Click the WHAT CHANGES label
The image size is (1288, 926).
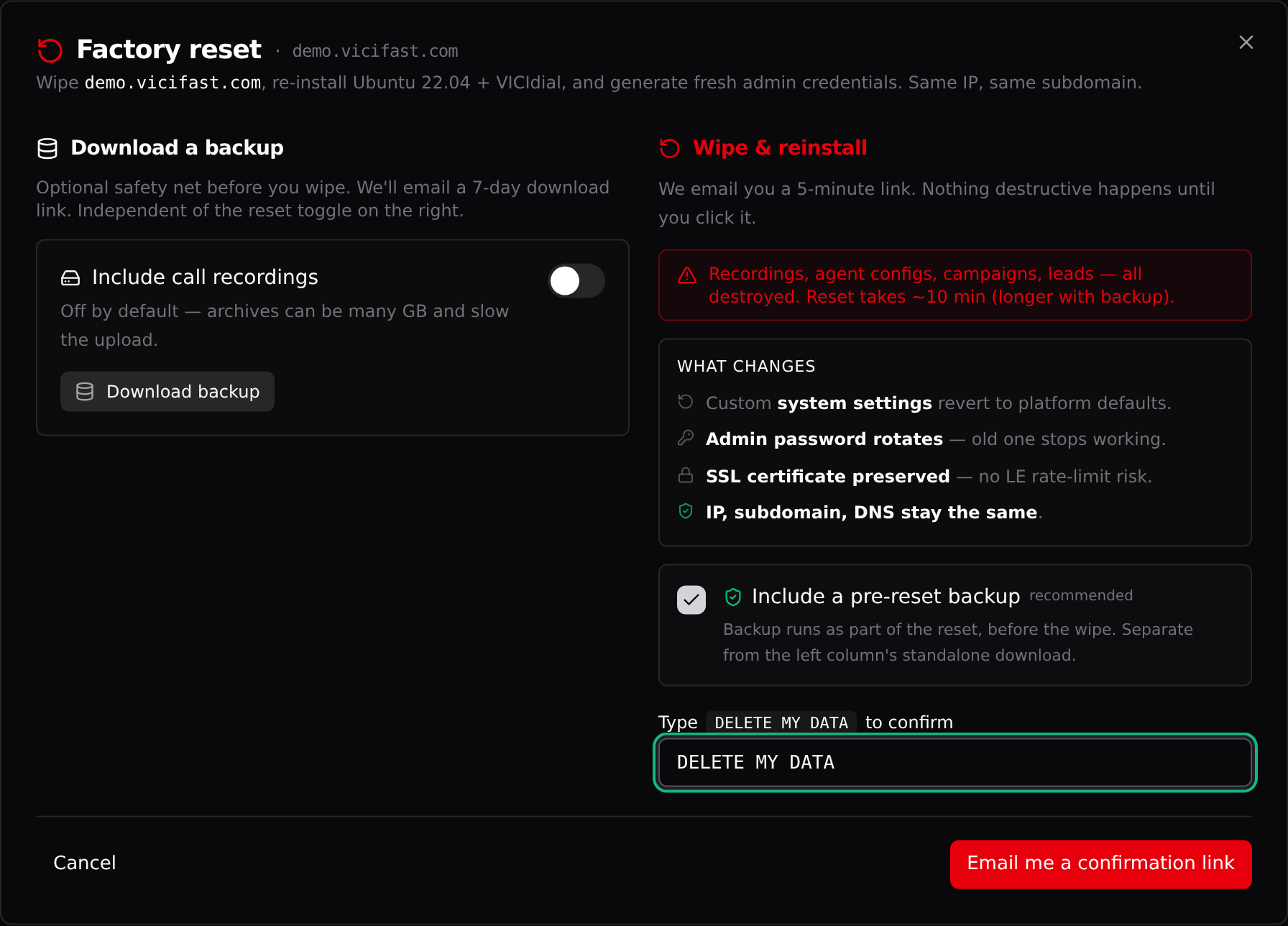coord(746,366)
